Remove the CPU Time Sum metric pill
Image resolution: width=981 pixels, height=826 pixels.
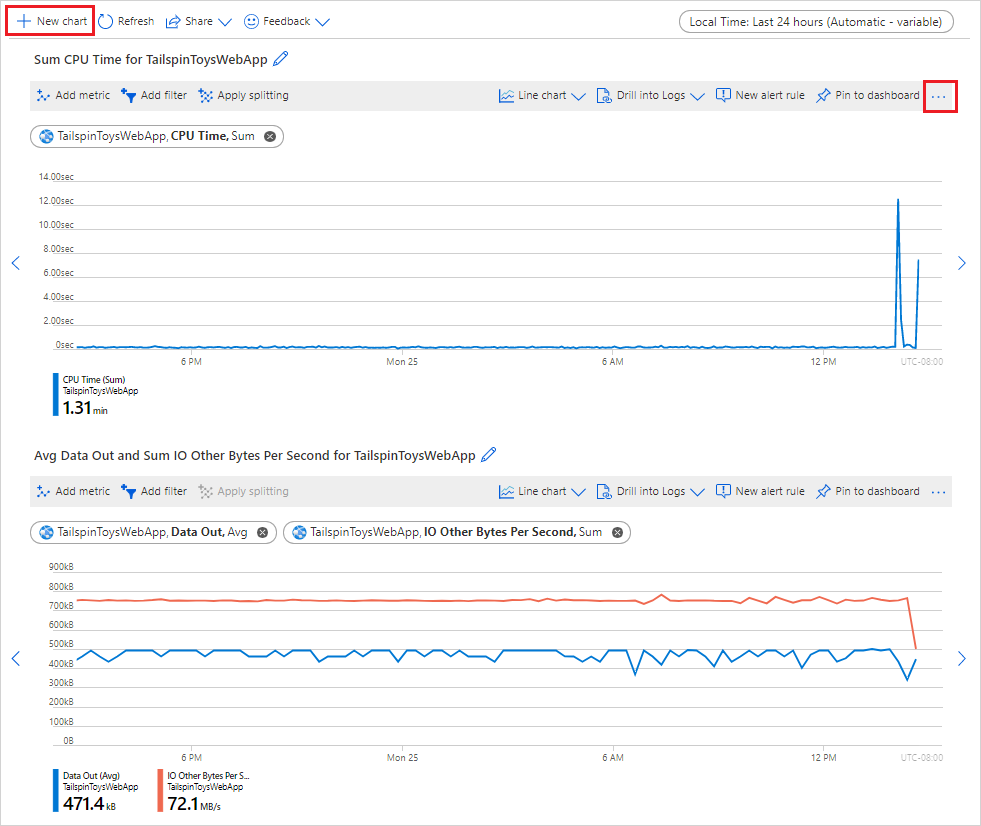269,136
